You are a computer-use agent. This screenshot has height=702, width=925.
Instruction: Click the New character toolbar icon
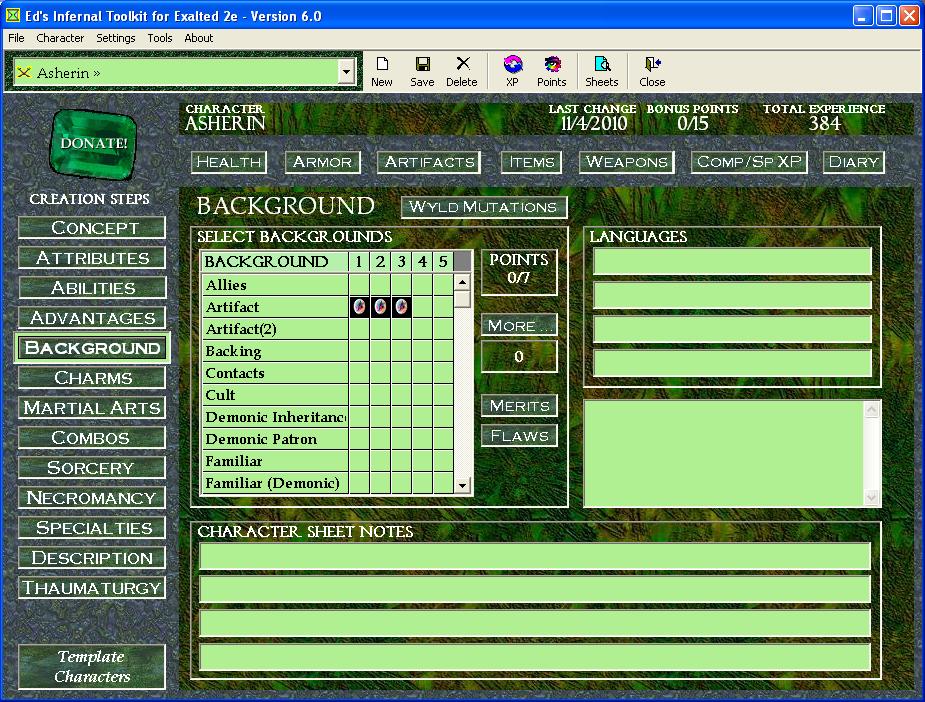382,72
